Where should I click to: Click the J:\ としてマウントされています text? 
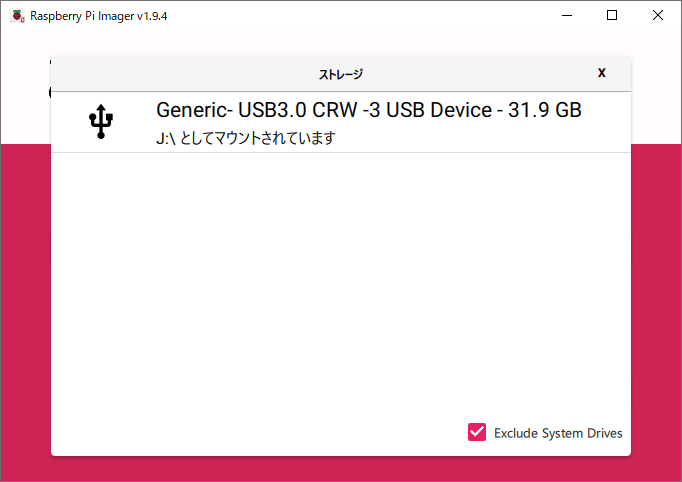point(246,138)
